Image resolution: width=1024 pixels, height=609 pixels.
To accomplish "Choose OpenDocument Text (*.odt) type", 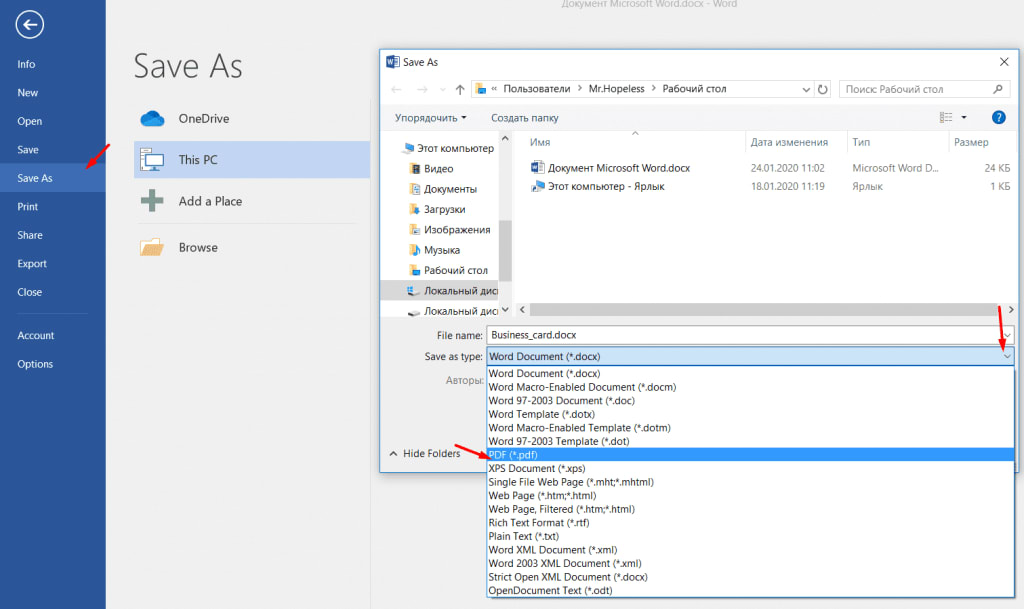I will [x=750, y=591].
